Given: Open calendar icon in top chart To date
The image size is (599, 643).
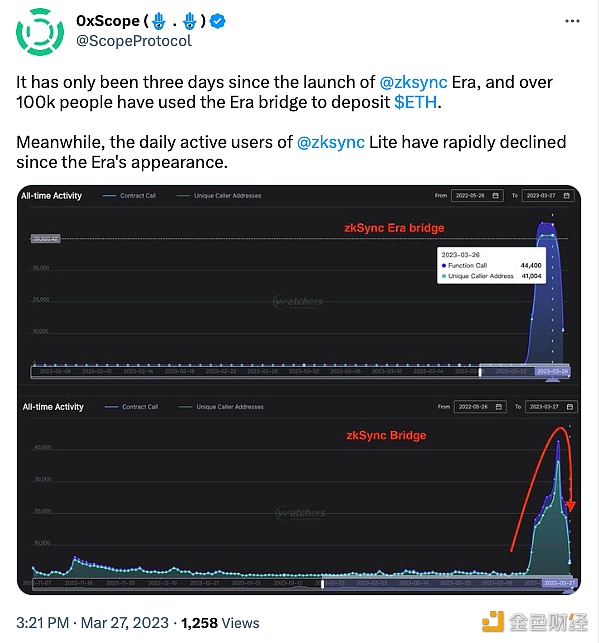Looking at the screenshot, I should click(x=566, y=196).
